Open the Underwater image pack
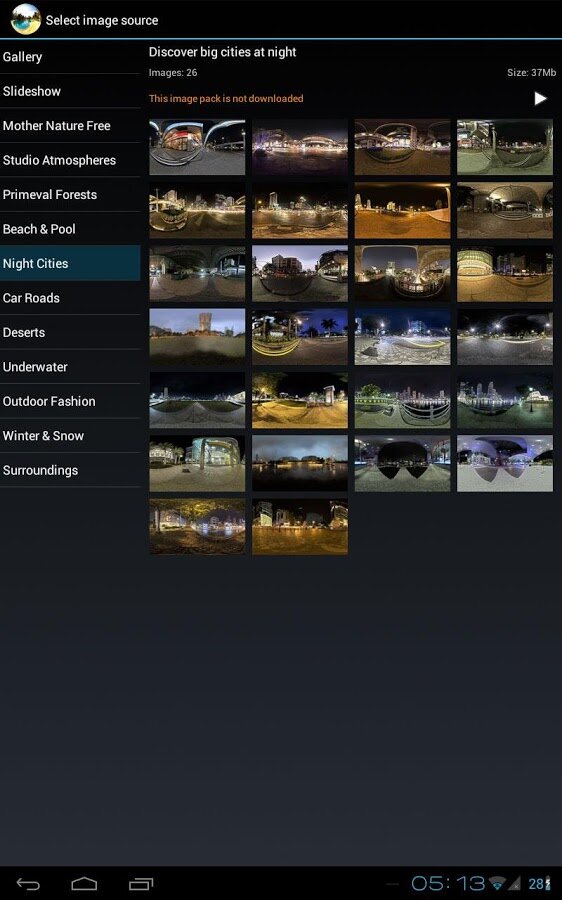The image size is (562, 900). click(x=70, y=366)
